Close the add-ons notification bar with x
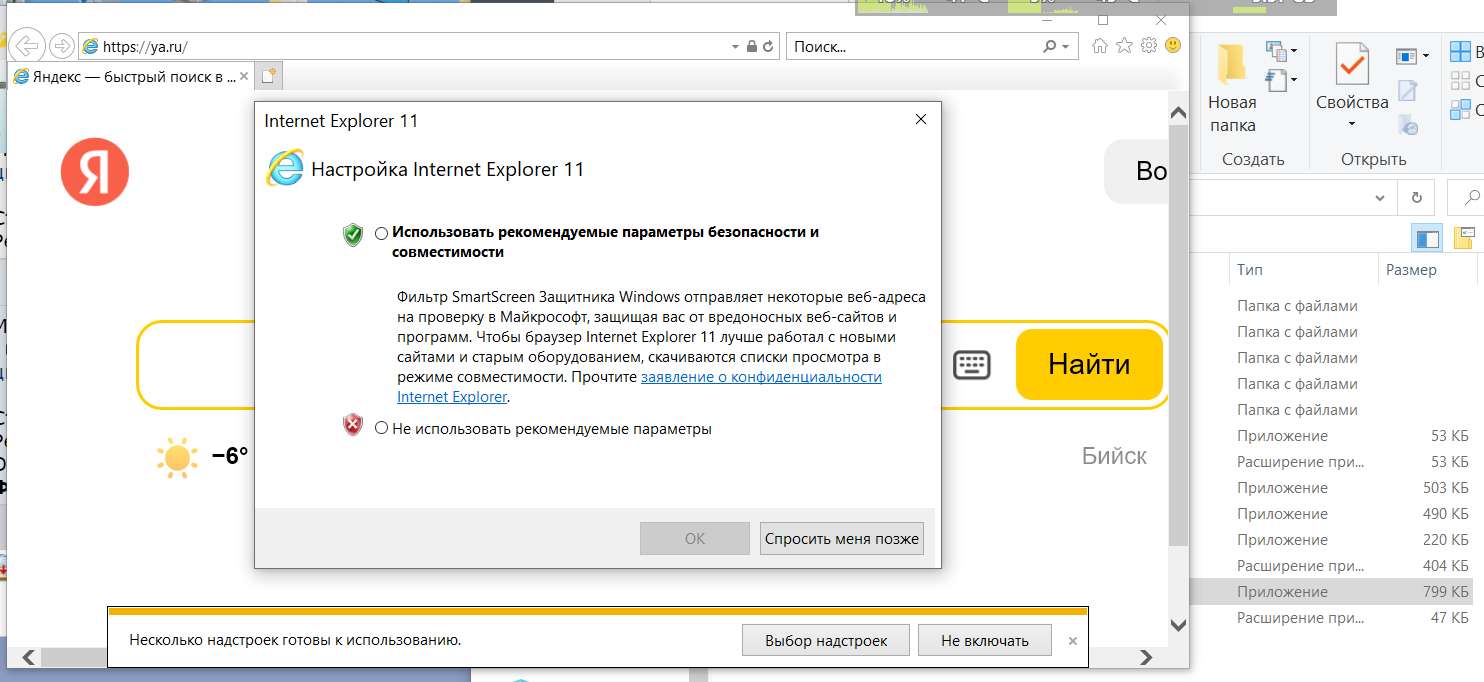1484x682 pixels. pyautogui.click(x=1073, y=640)
